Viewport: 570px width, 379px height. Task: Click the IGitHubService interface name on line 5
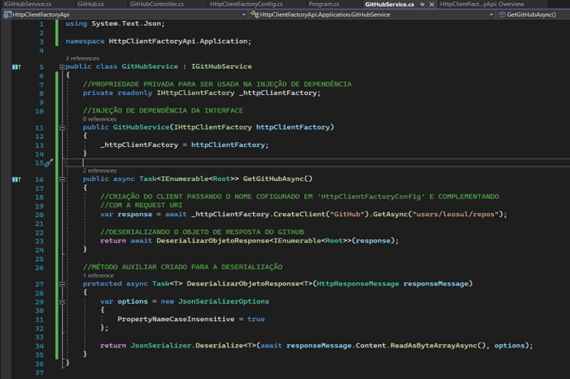click(x=221, y=66)
